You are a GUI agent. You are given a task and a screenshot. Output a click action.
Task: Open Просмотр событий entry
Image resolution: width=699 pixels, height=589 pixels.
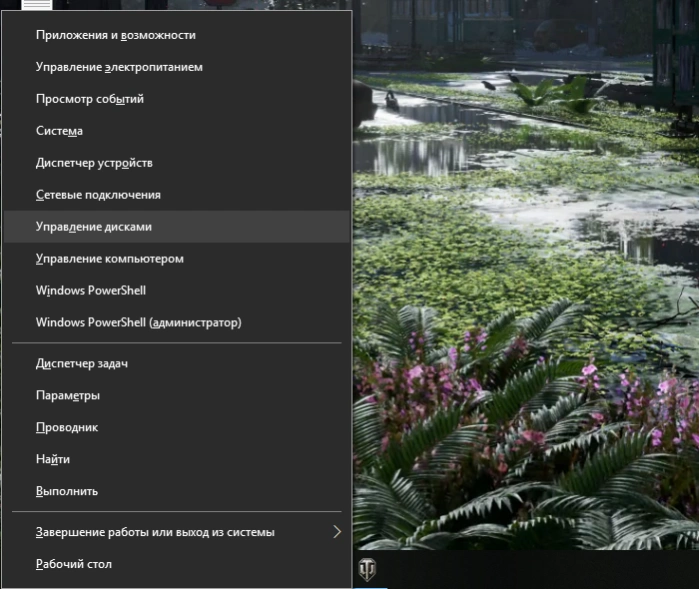[x=177, y=99]
